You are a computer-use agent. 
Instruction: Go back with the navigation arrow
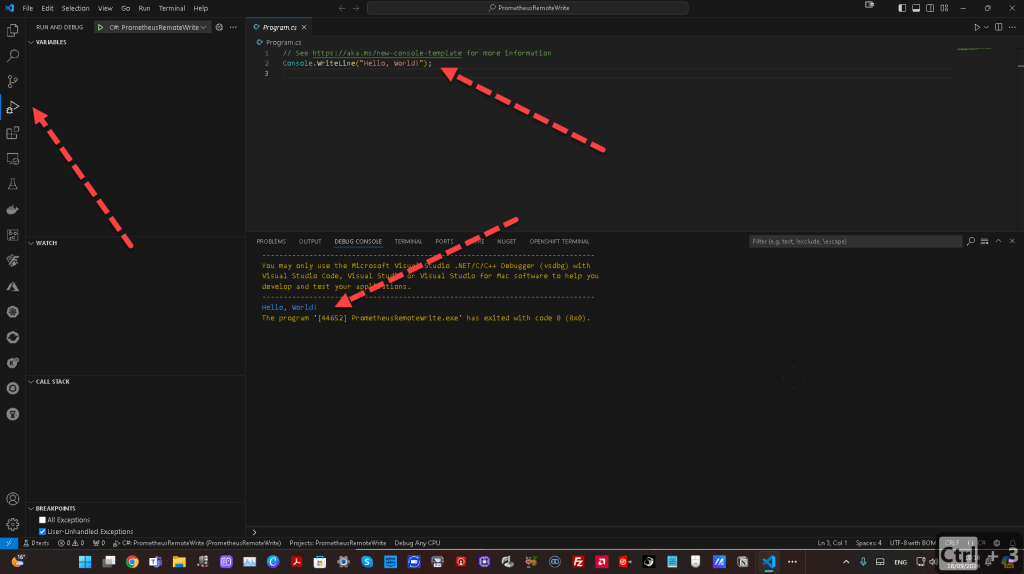click(x=342, y=8)
